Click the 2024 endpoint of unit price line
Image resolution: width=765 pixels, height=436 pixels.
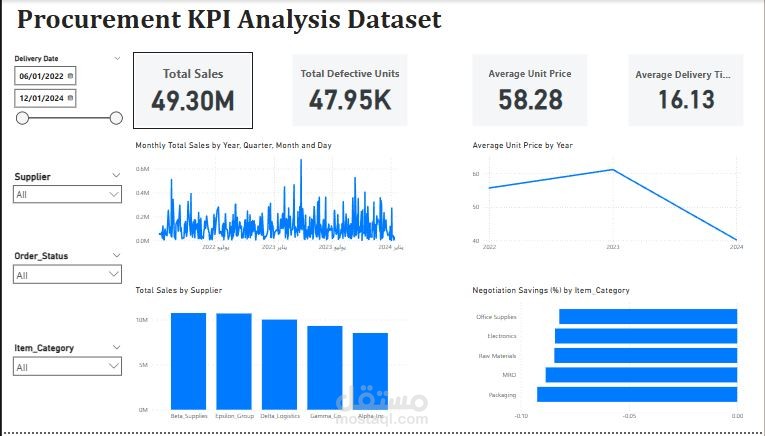pyautogui.click(x=736, y=239)
